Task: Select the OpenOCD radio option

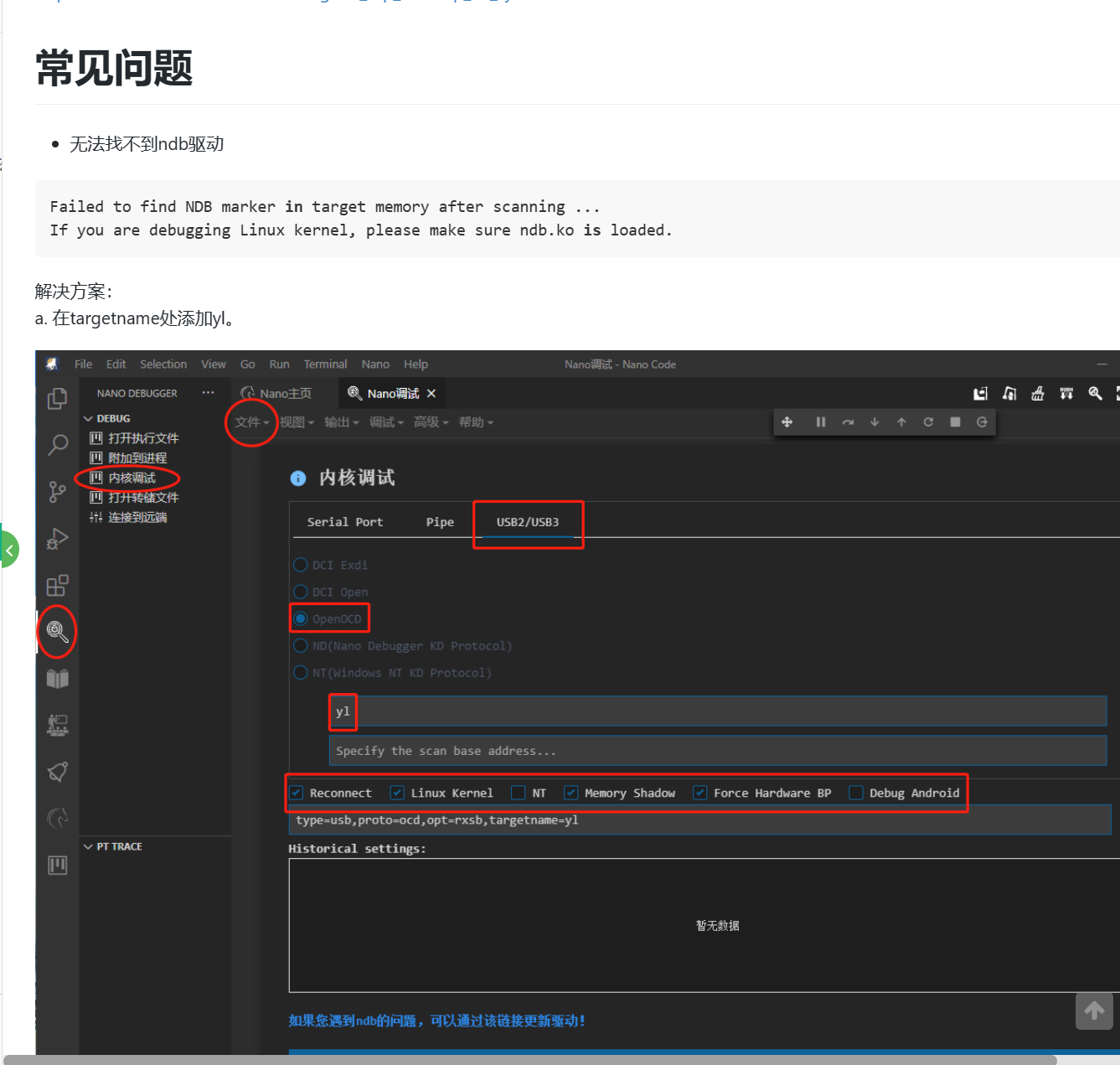Action: point(301,618)
